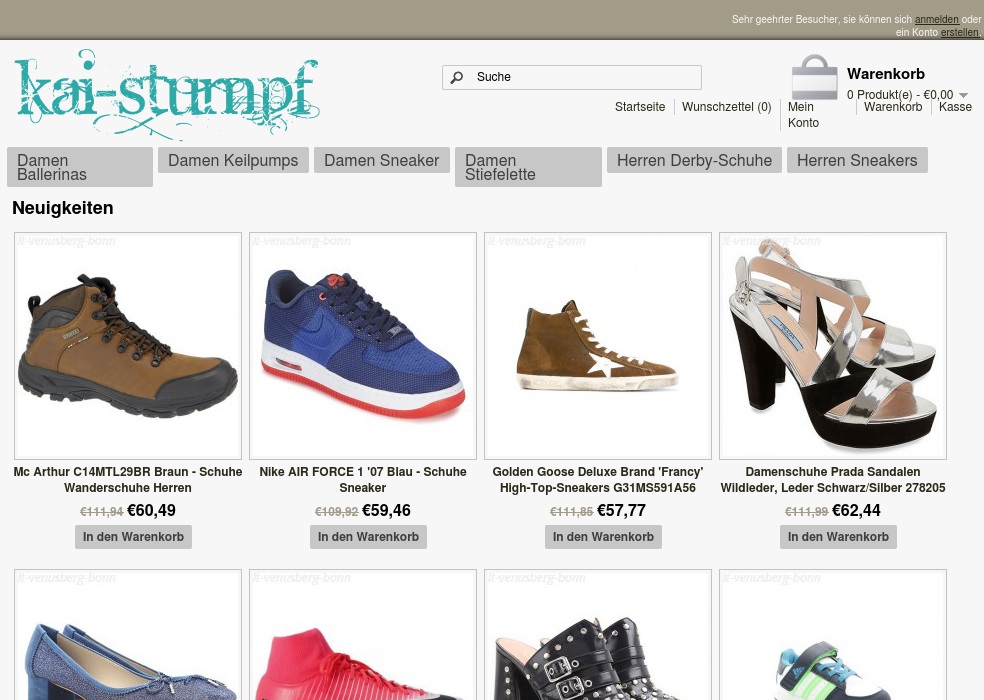Click the magnifying glass search icon
Viewport: 984px width, 700px height.
click(x=457, y=77)
